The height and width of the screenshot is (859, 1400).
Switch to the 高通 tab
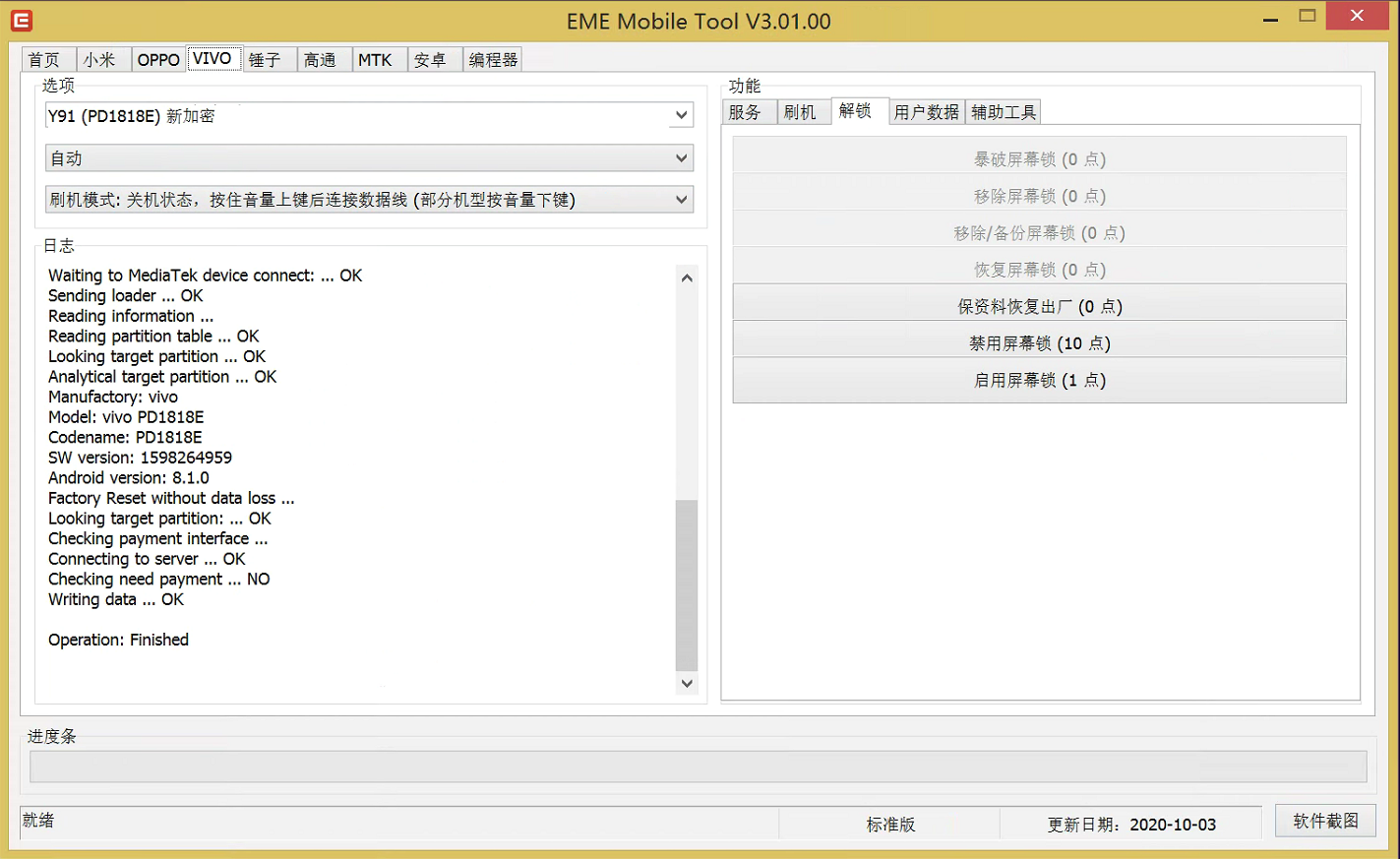324,59
